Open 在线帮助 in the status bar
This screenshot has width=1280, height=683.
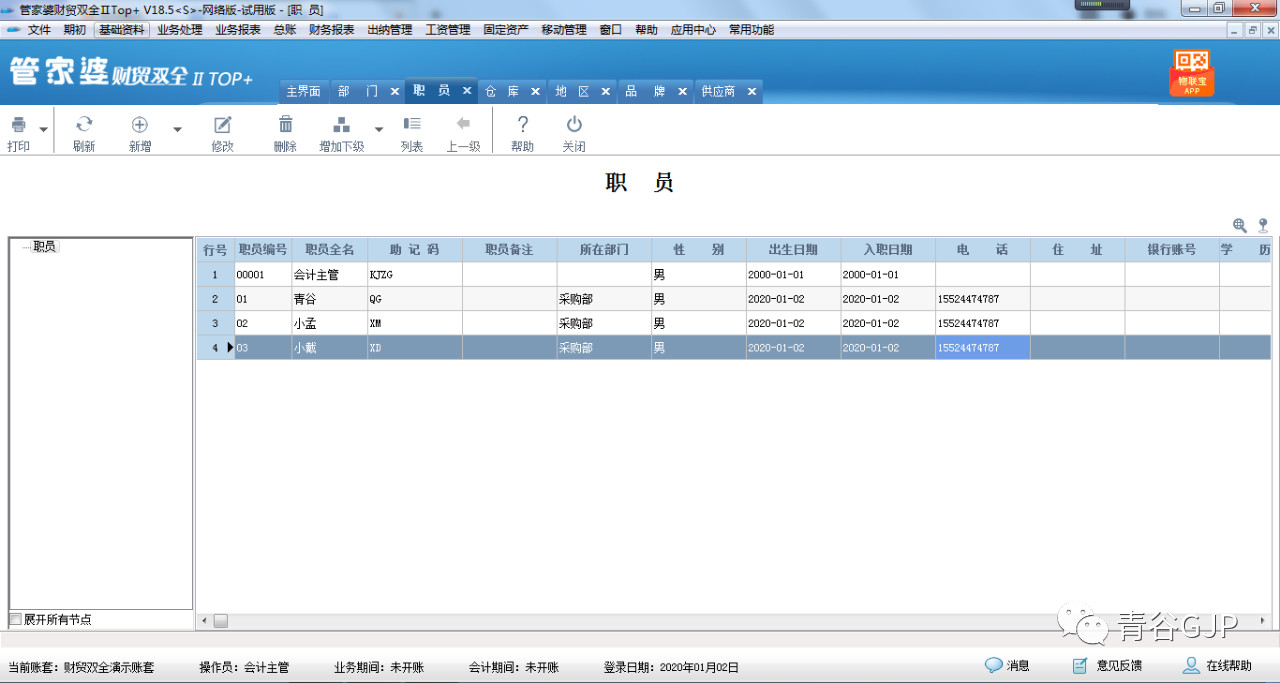[1217, 666]
